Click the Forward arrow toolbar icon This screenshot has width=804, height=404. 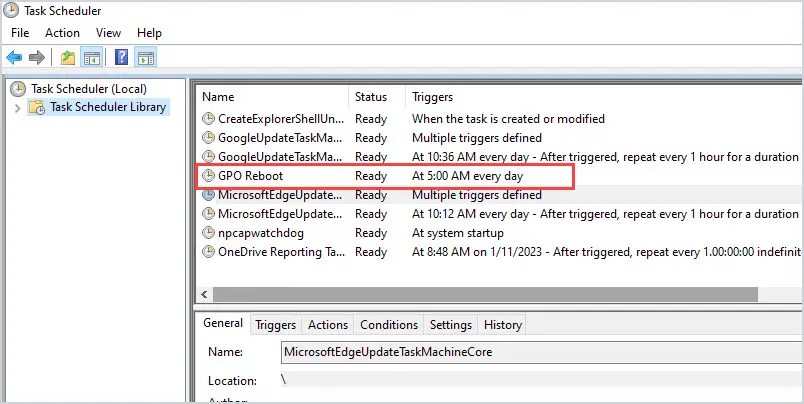[37, 57]
